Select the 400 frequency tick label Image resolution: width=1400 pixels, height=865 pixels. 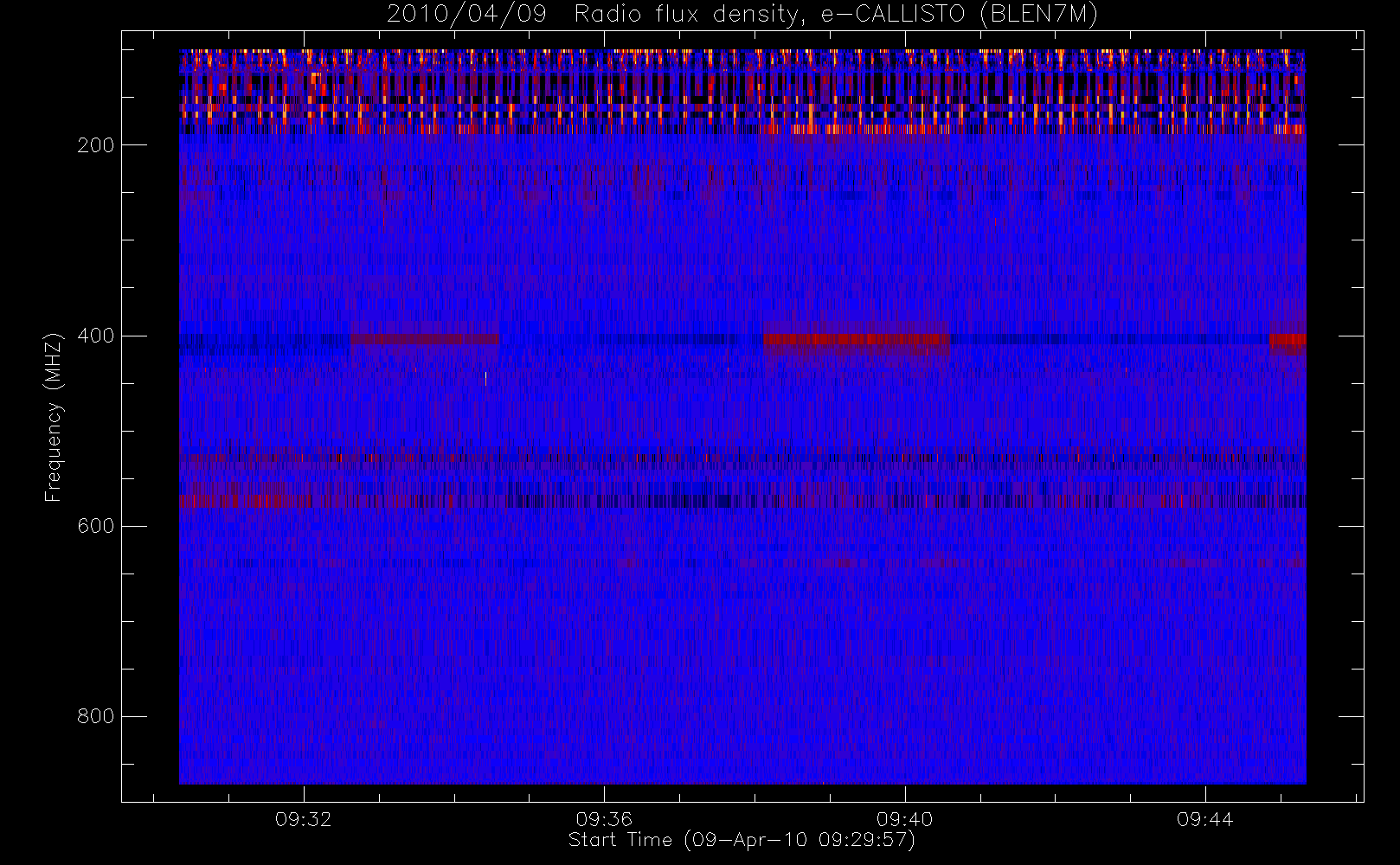tap(95, 336)
